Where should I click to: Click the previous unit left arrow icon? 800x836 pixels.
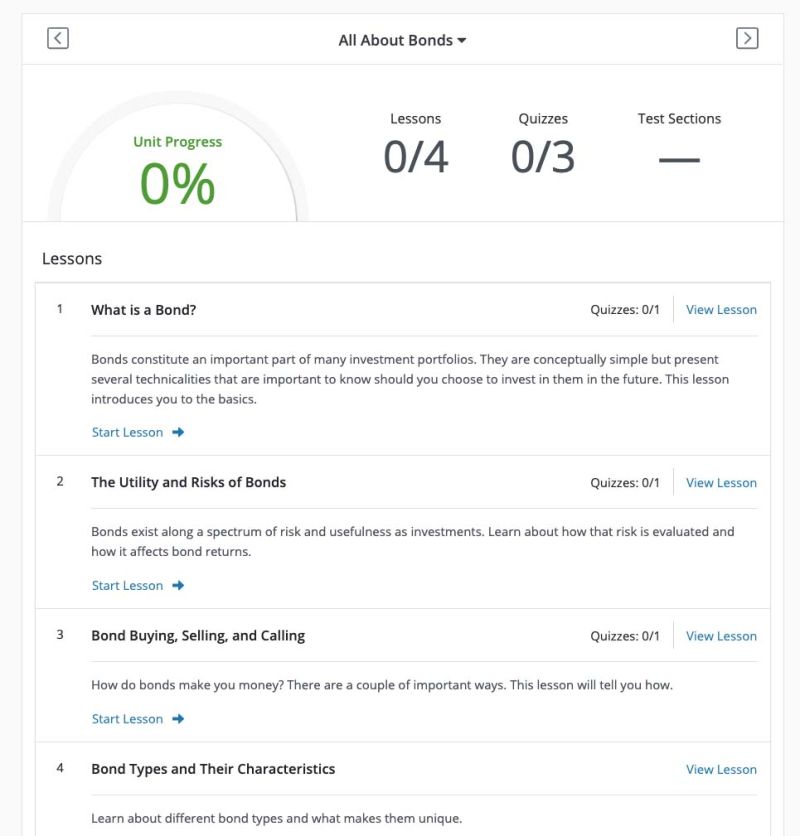point(58,39)
